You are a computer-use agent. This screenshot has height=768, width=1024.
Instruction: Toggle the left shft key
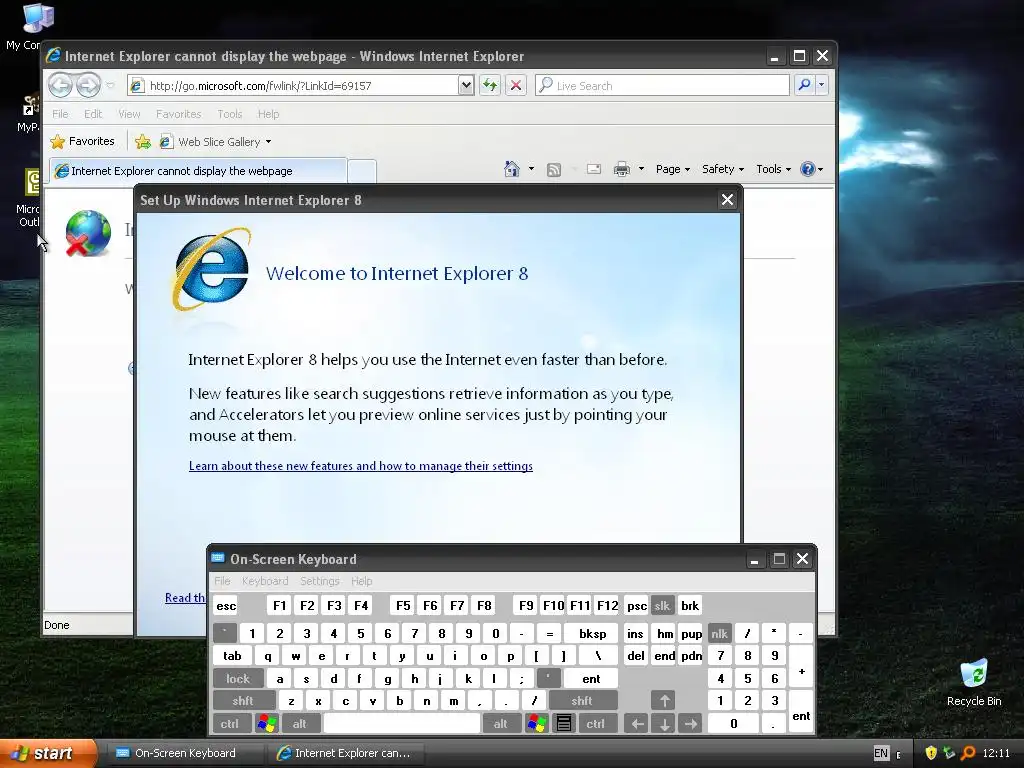[x=243, y=701]
